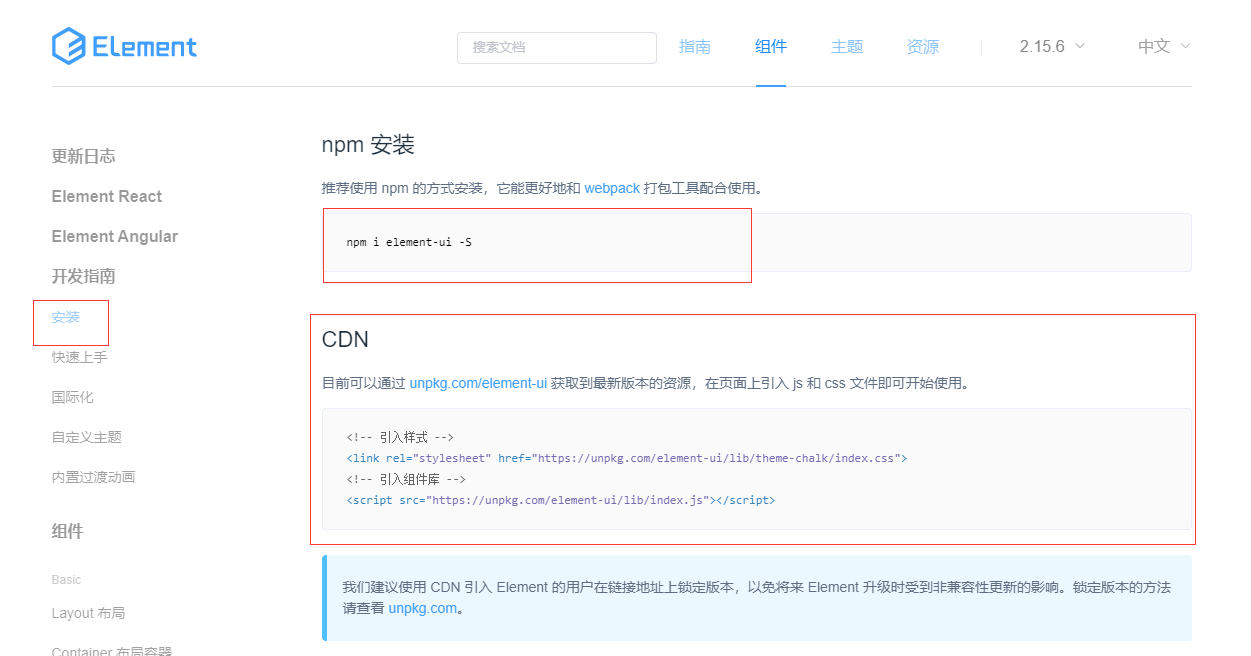Open Element React in sidebar
The height and width of the screenshot is (656, 1251).
pos(107,196)
